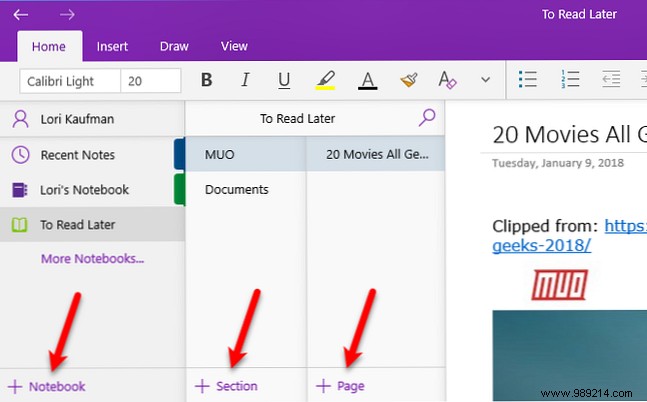Apply numbered list

click(x=570, y=79)
